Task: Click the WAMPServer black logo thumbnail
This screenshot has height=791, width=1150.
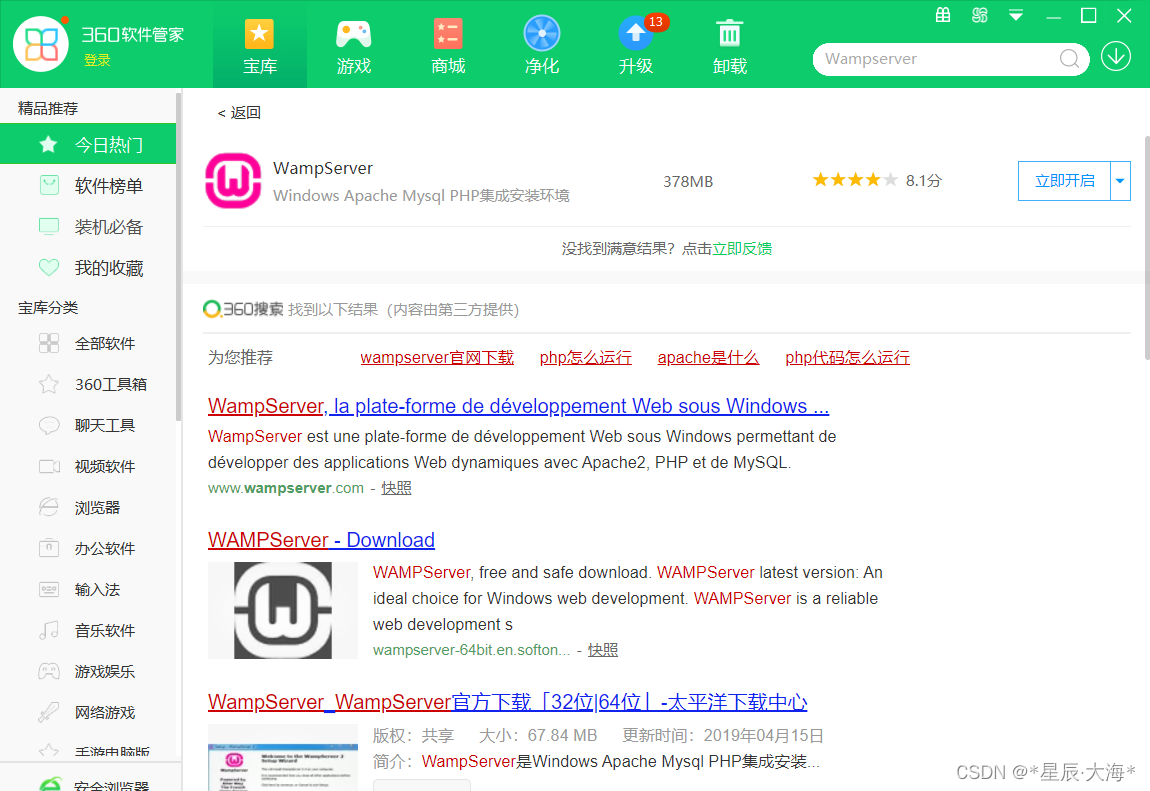Action: (283, 610)
